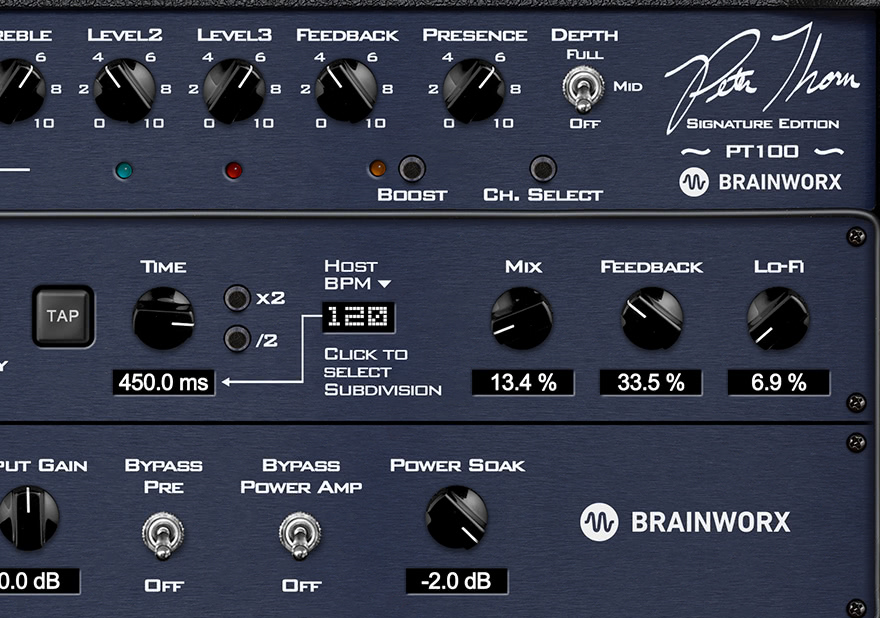
Task: Click the 6.9 % Lo-Fi value field
Action: click(778, 382)
